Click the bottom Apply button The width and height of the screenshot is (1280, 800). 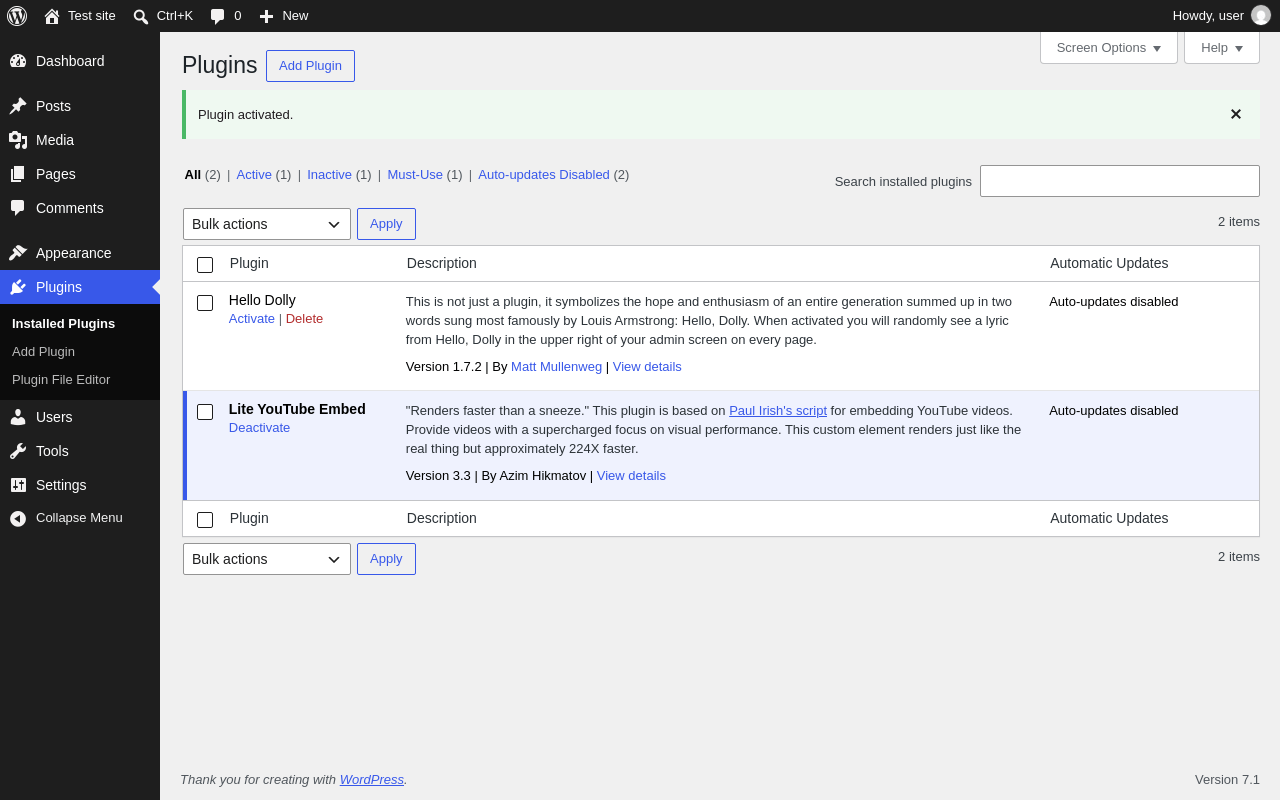coord(386,559)
